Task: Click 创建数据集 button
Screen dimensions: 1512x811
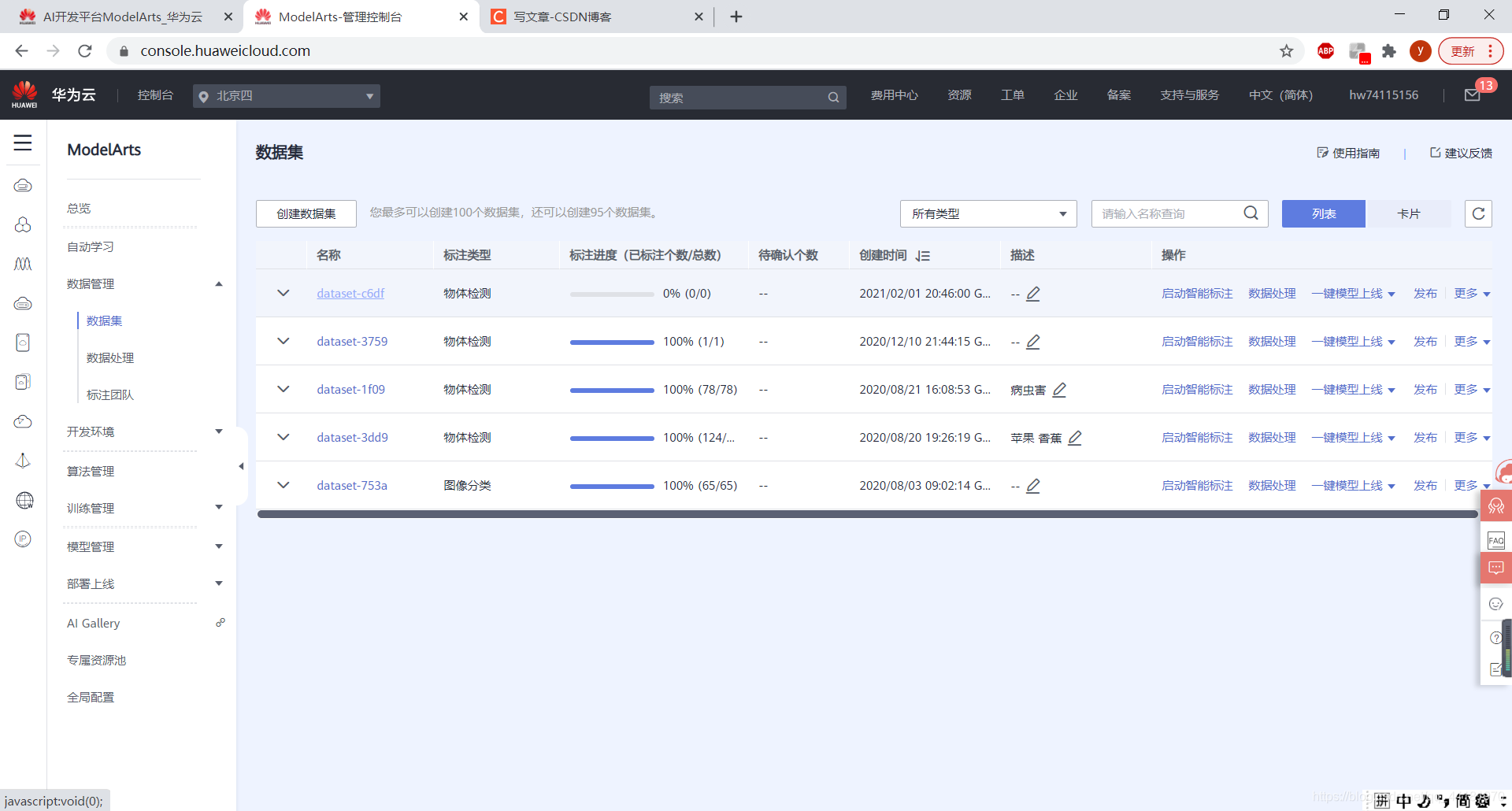Action: coord(306,213)
